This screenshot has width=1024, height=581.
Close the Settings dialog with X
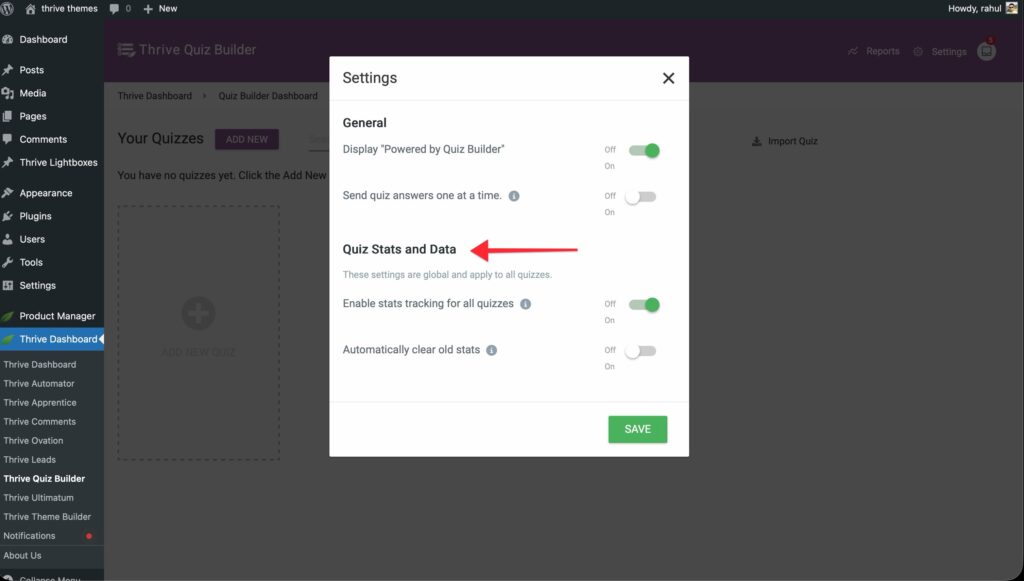[668, 78]
